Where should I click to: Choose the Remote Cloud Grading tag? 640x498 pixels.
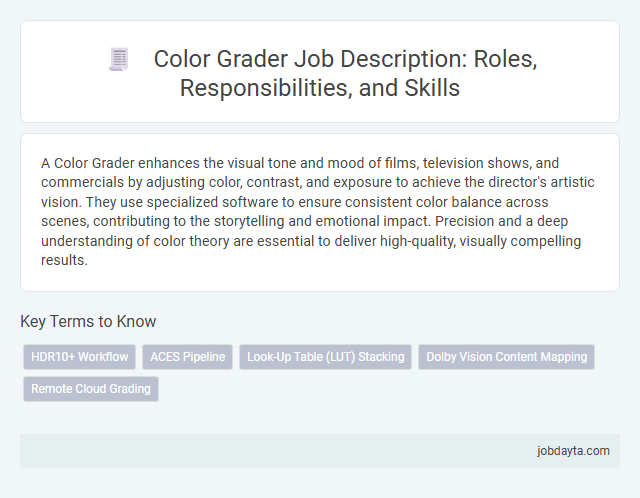[x=91, y=389]
